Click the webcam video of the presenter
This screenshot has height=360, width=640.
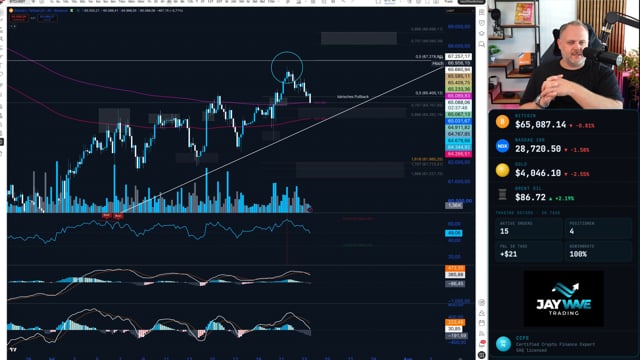point(564,54)
